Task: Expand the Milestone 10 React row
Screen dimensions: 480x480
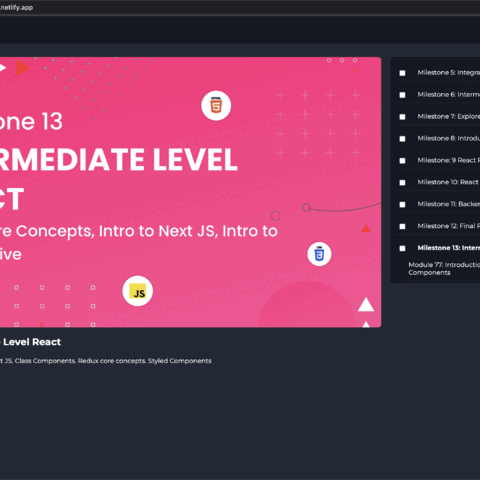Action: click(x=449, y=182)
